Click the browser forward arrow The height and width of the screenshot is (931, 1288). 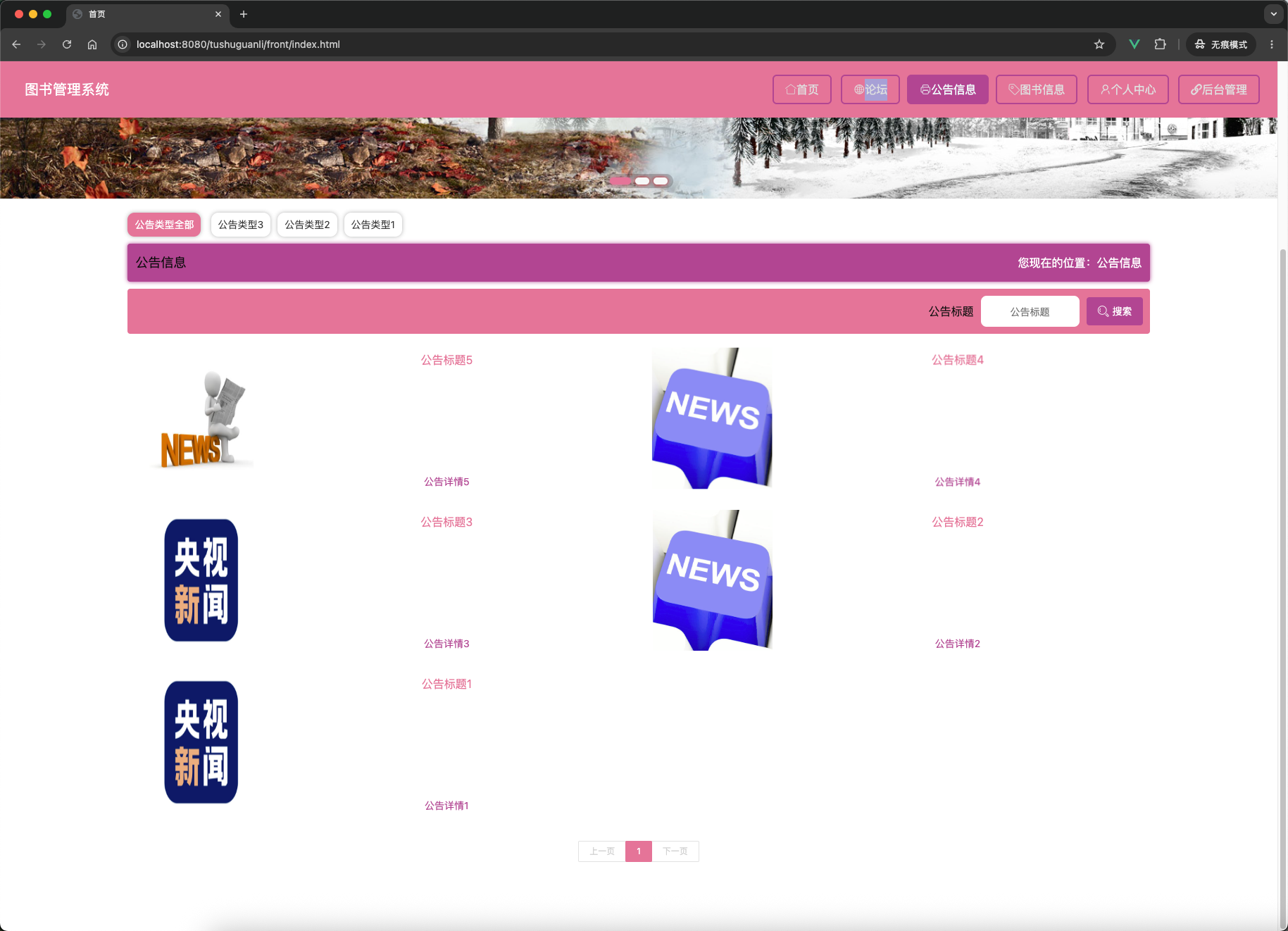pyautogui.click(x=42, y=44)
